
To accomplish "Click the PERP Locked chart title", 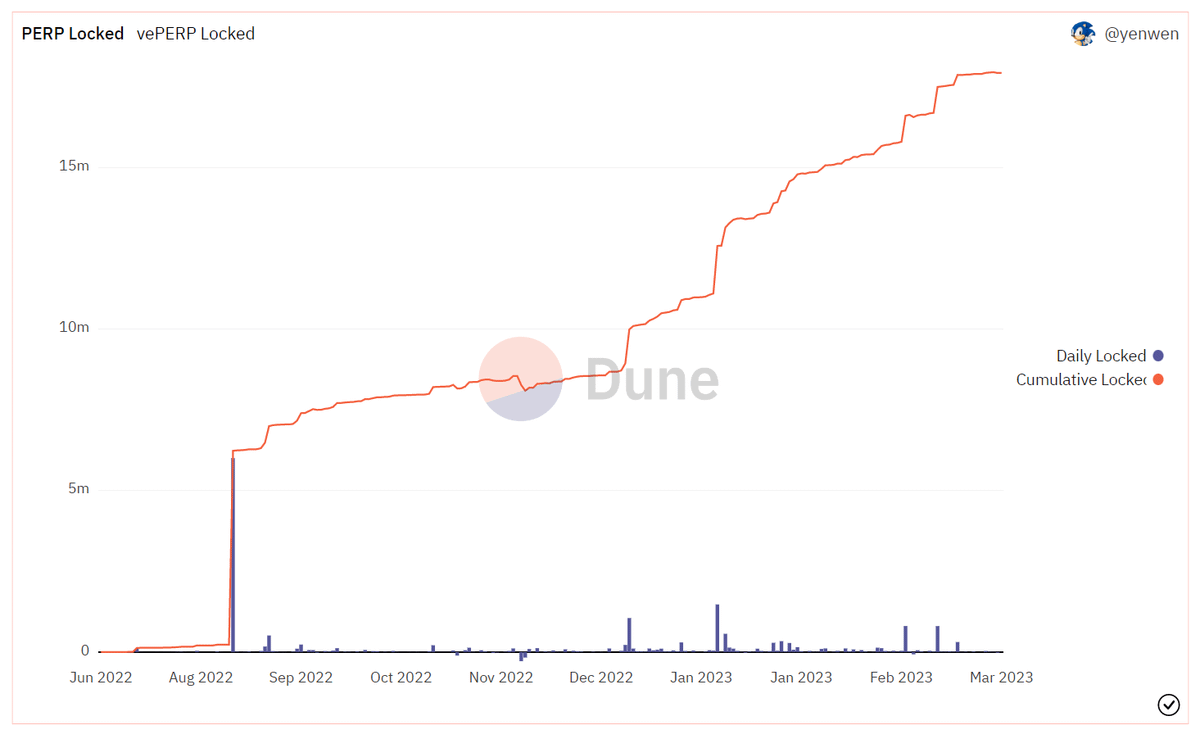I will click(73, 34).
